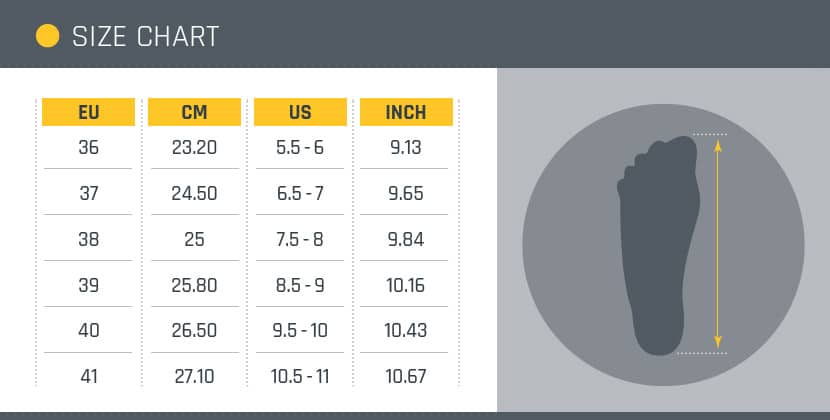
Task: Click EU size 36 cell
Action: tap(88, 147)
